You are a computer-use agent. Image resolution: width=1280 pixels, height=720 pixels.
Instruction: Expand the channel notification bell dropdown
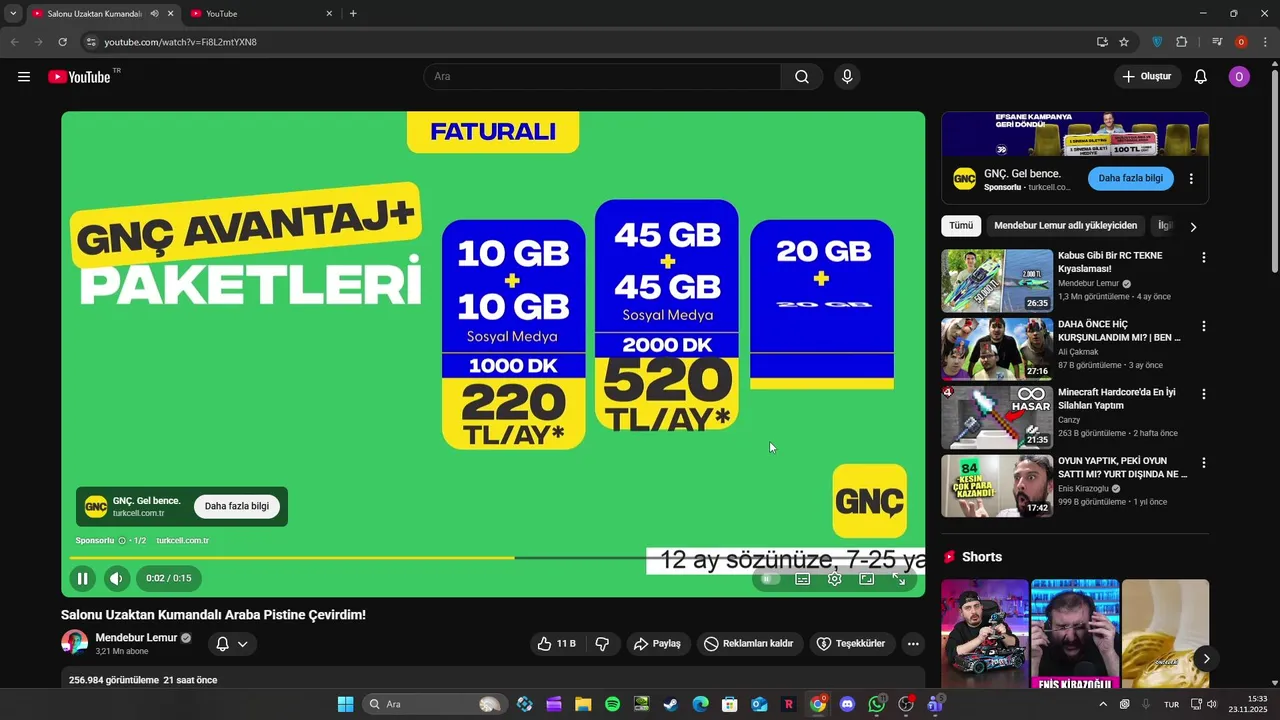[231, 644]
